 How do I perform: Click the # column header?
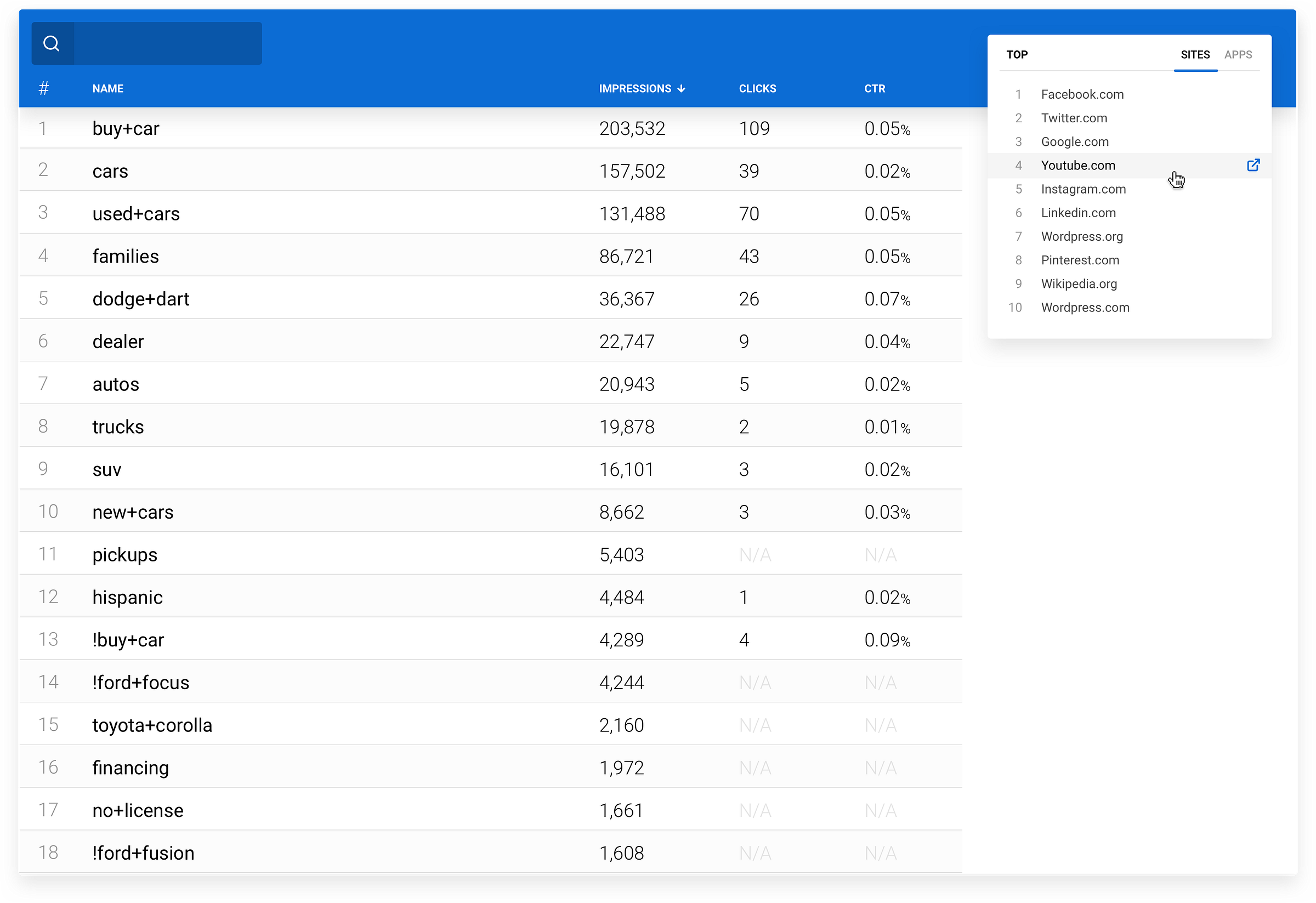(44, 88)
